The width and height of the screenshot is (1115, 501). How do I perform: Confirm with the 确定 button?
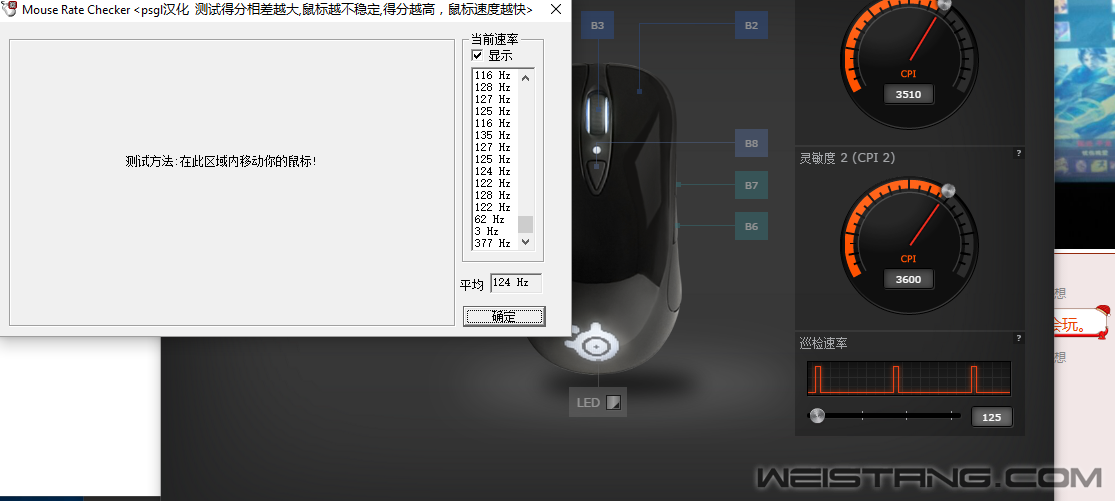pos(504,316)
